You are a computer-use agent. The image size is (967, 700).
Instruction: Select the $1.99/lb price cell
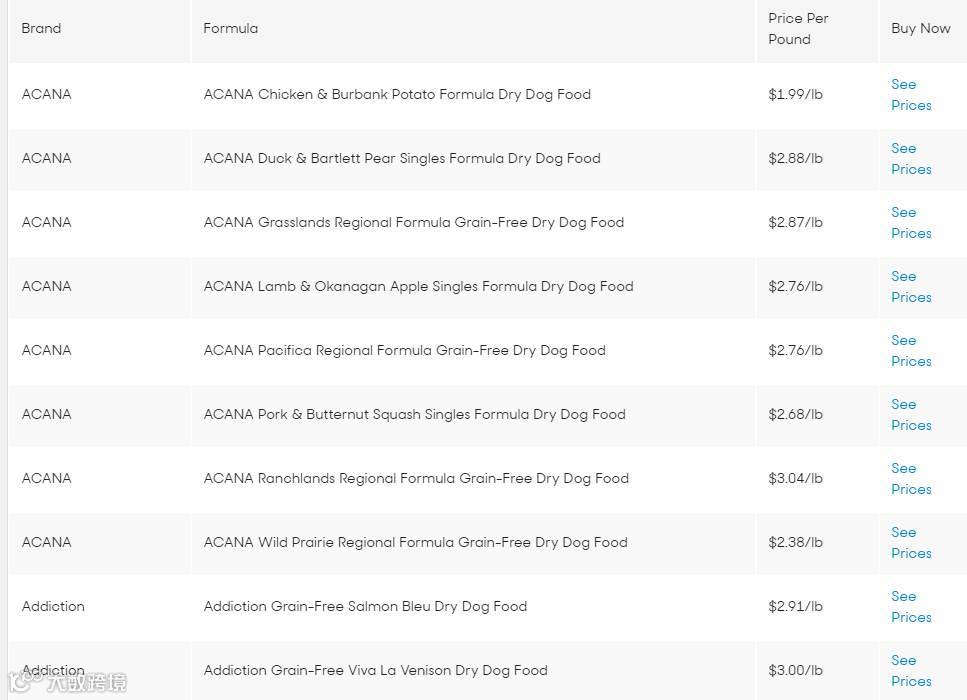796,94
